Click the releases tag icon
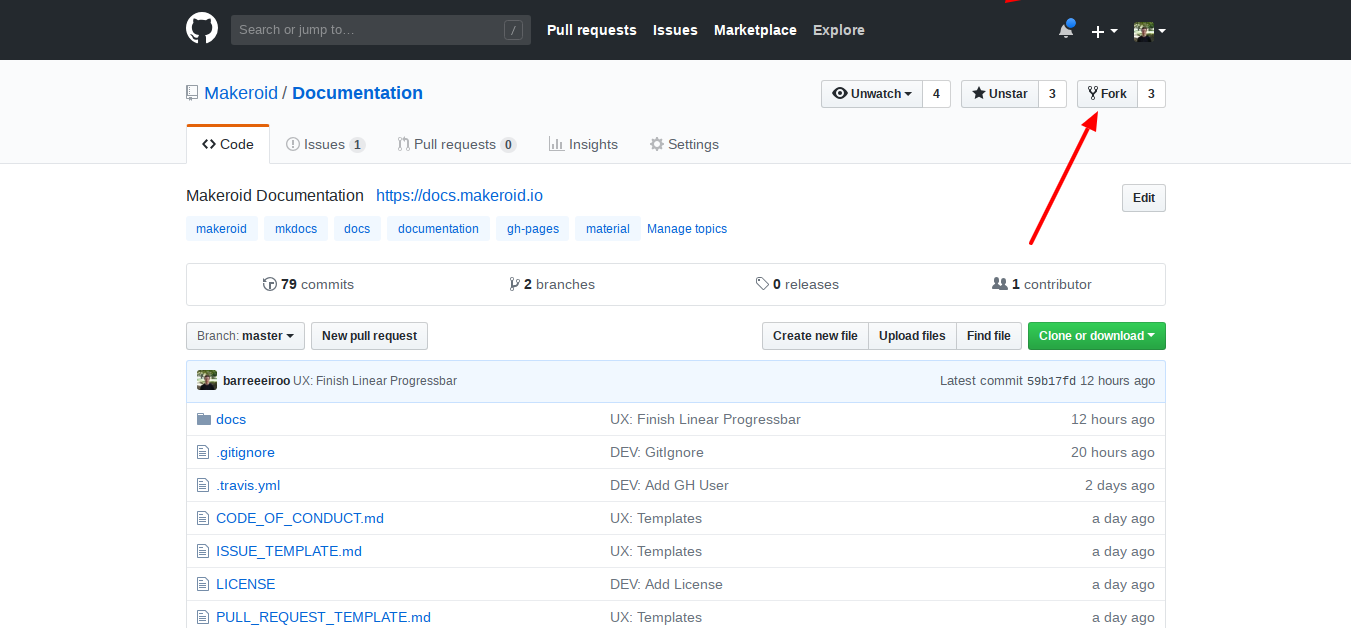 [x=762, y=284]
